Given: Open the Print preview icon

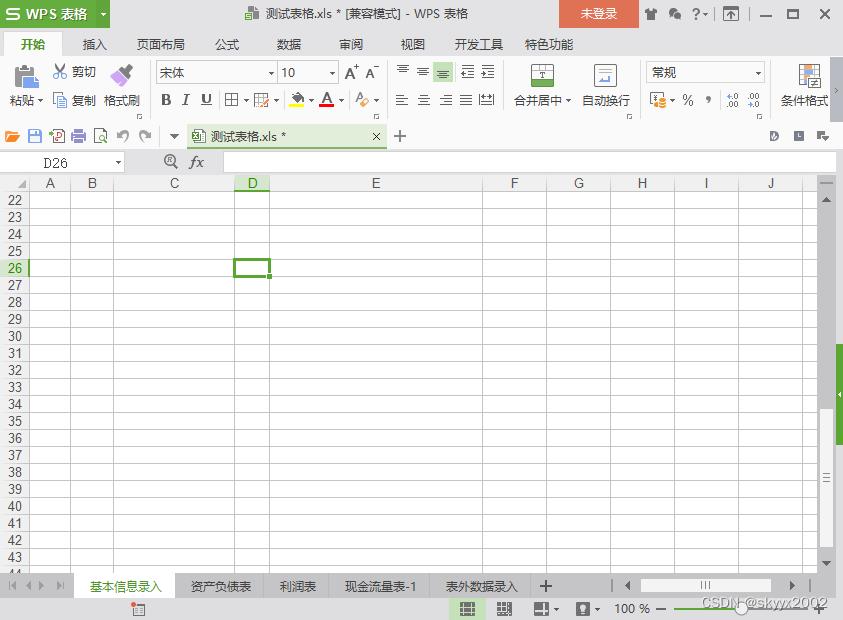Looking at the screenshot, I should click(x=100, y=135).
